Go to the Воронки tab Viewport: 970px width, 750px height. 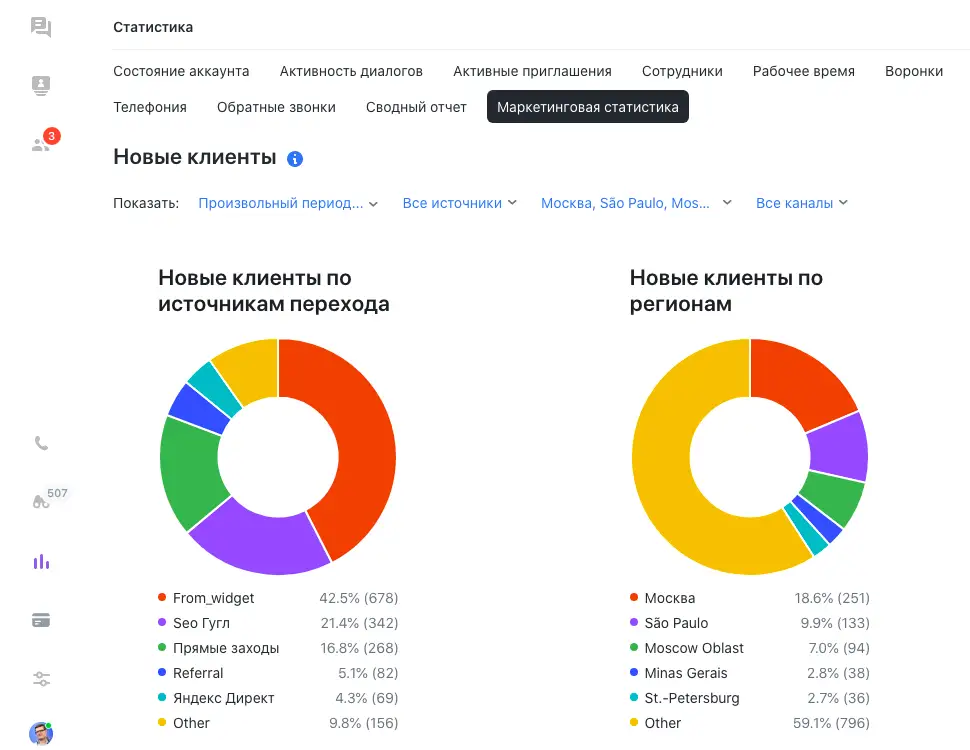pyautogui.click(x=913, y=71)
